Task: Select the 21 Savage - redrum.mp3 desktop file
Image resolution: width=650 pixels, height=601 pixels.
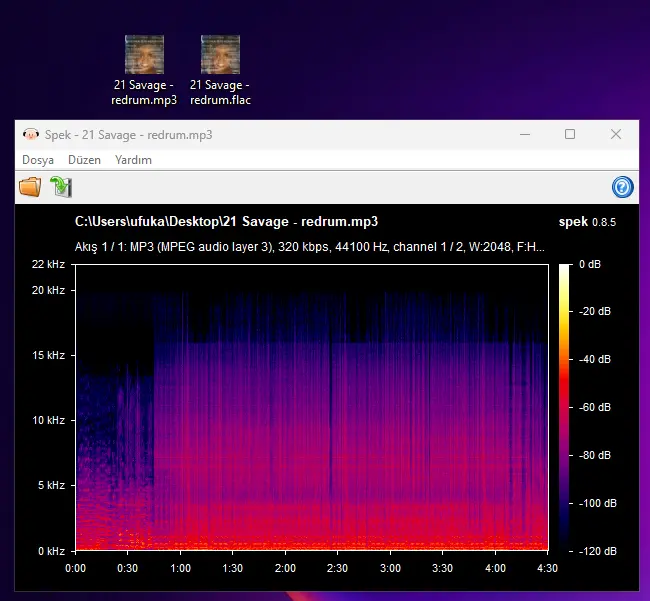Action: coord(144,70)
